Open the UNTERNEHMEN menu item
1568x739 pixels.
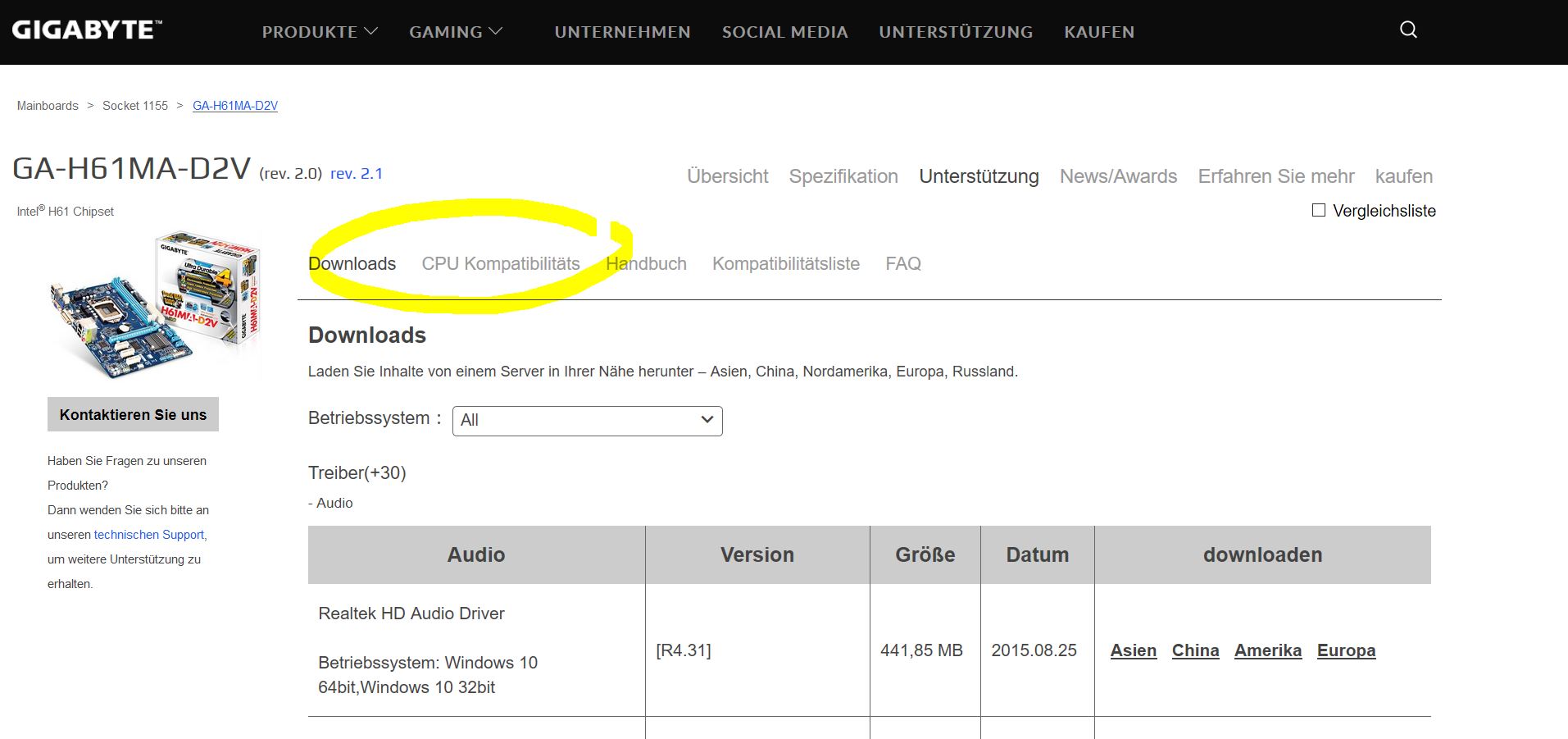pos(622,32)
